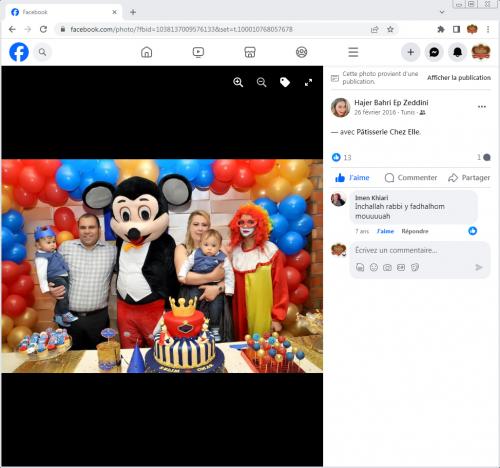Zoom in on the photo

(x=238, y=82)
